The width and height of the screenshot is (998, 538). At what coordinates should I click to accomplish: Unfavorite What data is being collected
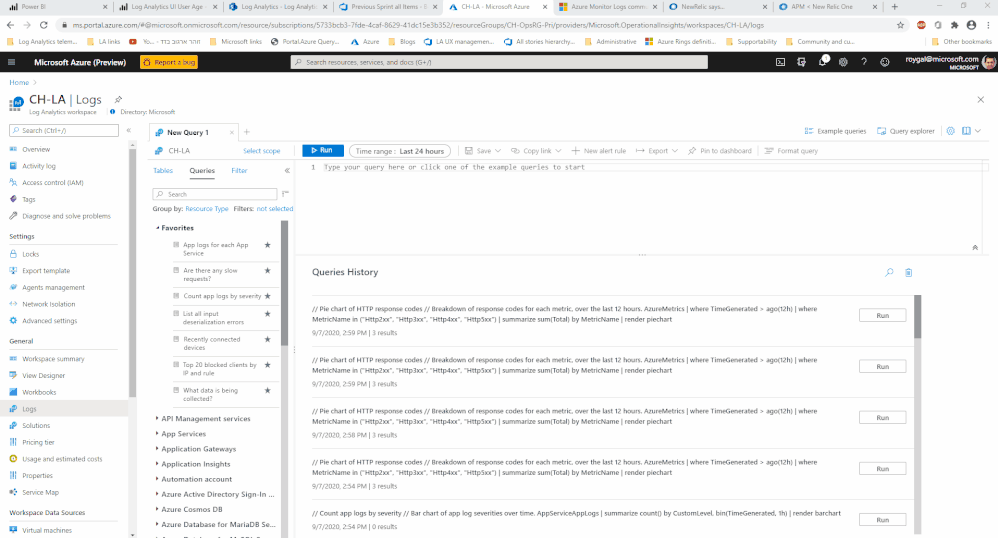coord(267,390)
